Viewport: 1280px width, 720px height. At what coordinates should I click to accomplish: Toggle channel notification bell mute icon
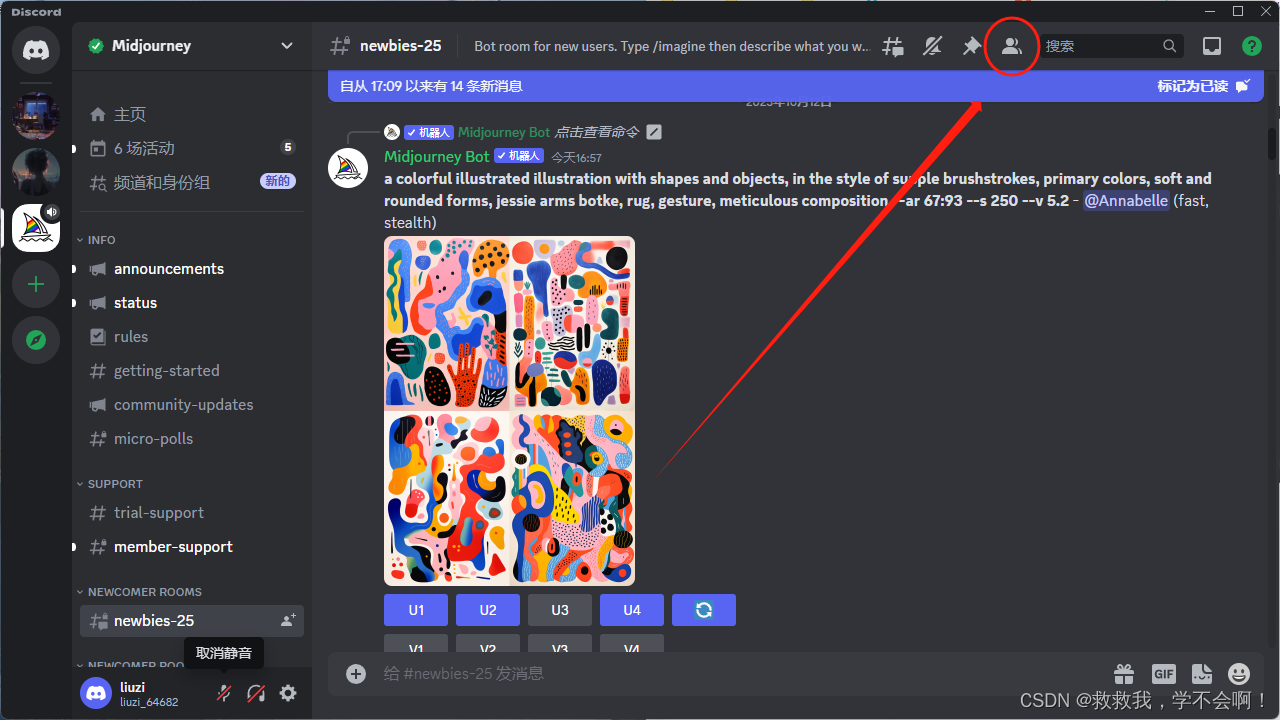pyautogui.click(x=932, y=46)
